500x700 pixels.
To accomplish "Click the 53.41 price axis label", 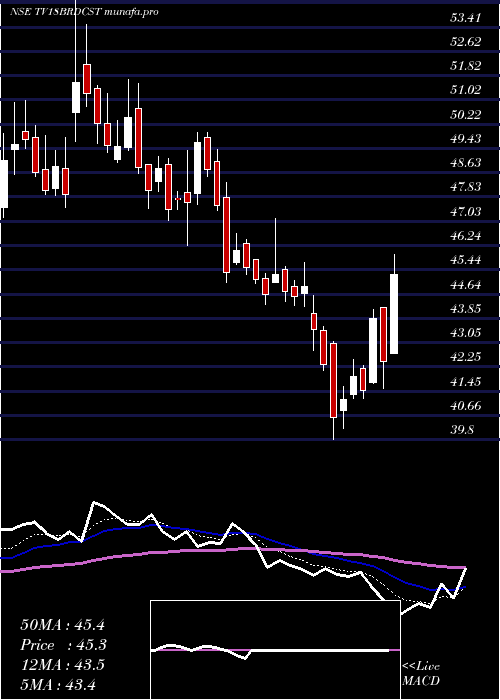I will coord(465,18).
